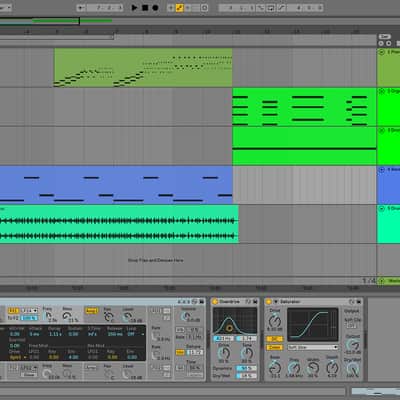Viewport: 400px width, 400px height.
Task: Click the Overdrive Tone knob
Action: pos(247,353)
